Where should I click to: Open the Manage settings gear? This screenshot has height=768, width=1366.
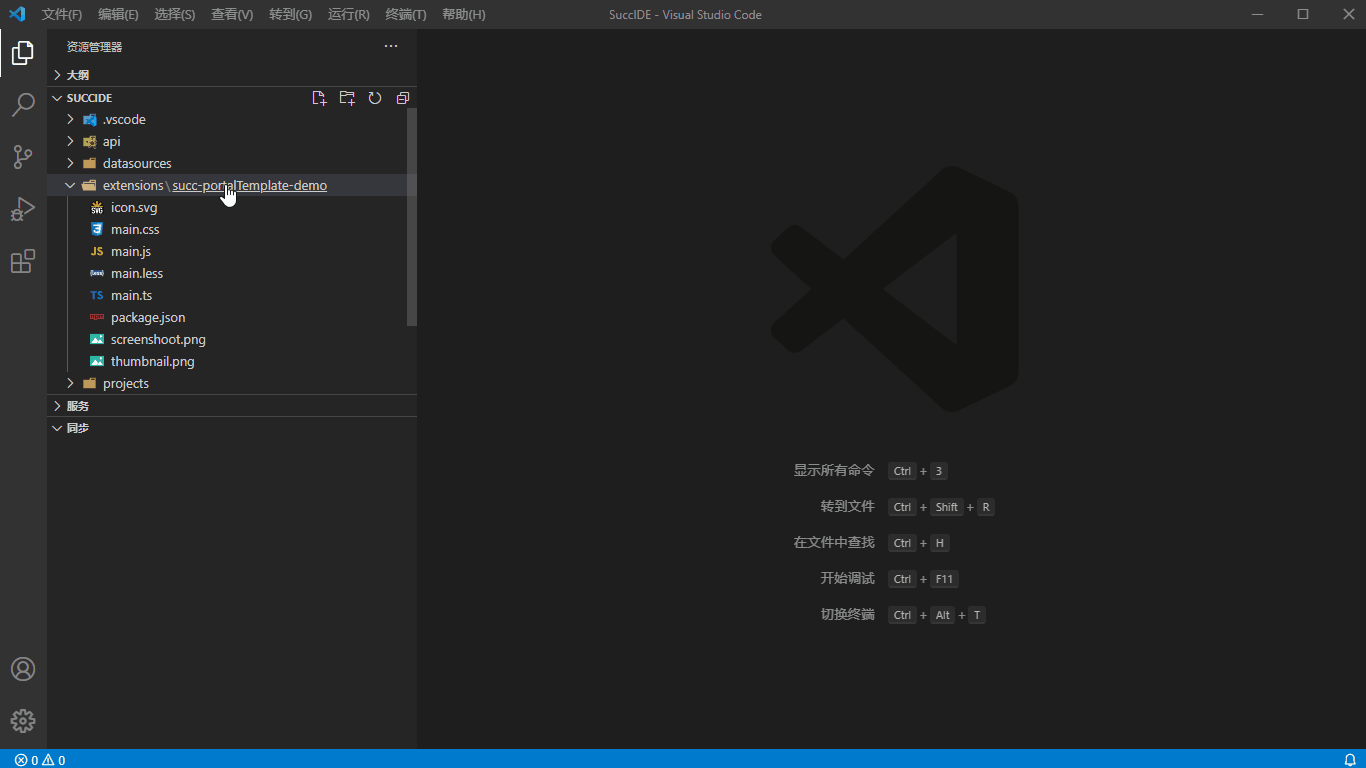click(x=23, y=721)
